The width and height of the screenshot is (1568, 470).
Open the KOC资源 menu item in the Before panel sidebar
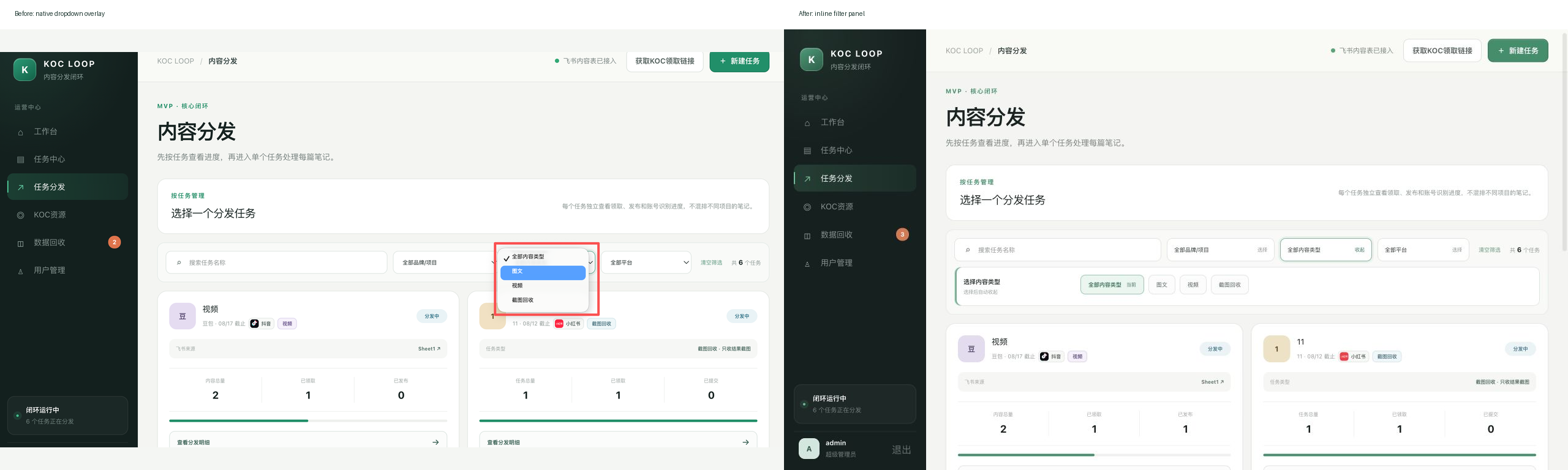[67, 215]
